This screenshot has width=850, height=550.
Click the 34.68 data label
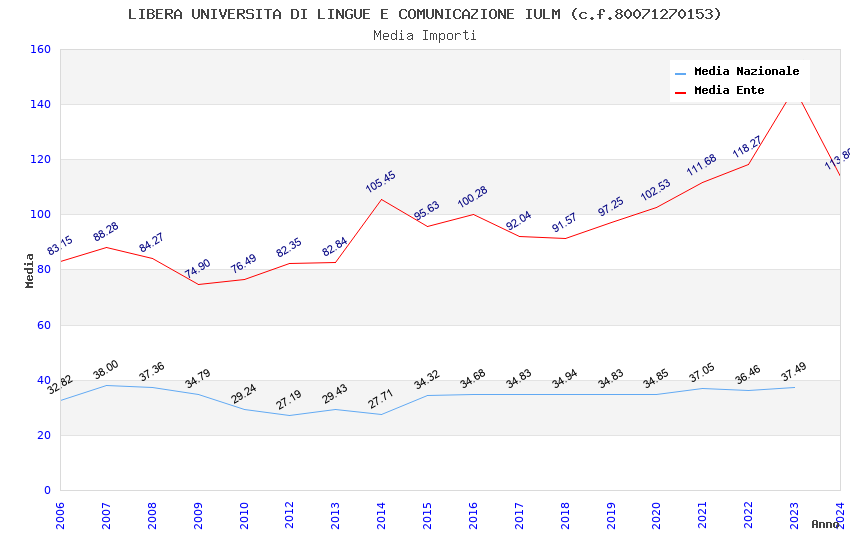click(473, 379)
